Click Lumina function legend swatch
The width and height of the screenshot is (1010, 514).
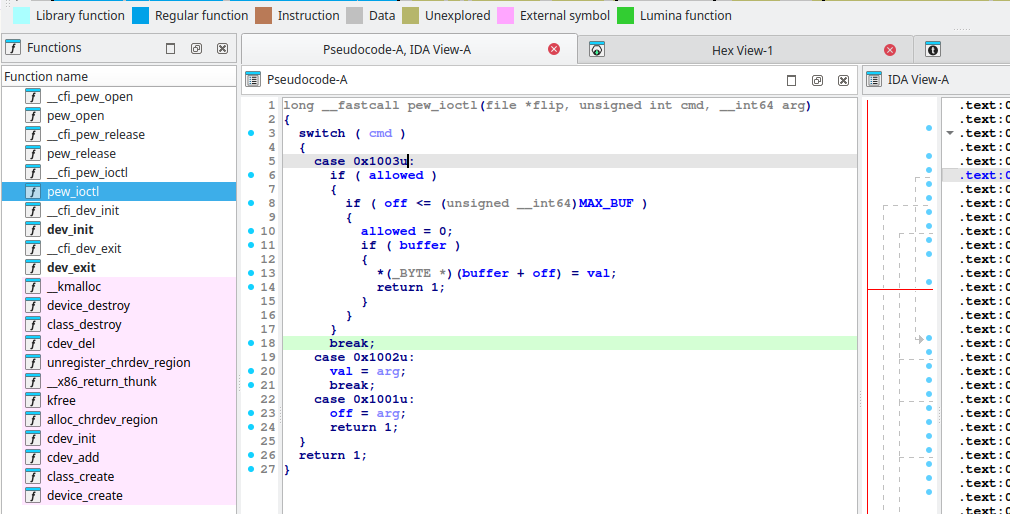[x=625, y=15]
